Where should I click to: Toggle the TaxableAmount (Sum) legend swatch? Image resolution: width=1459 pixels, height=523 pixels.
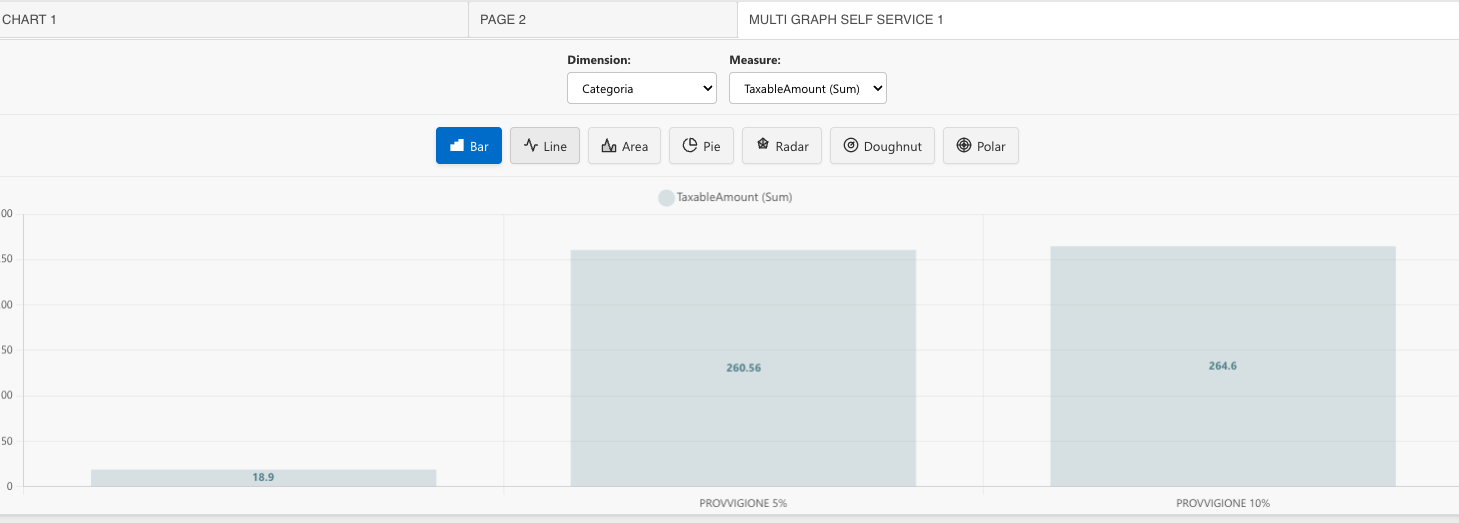[x=666, y=198]
